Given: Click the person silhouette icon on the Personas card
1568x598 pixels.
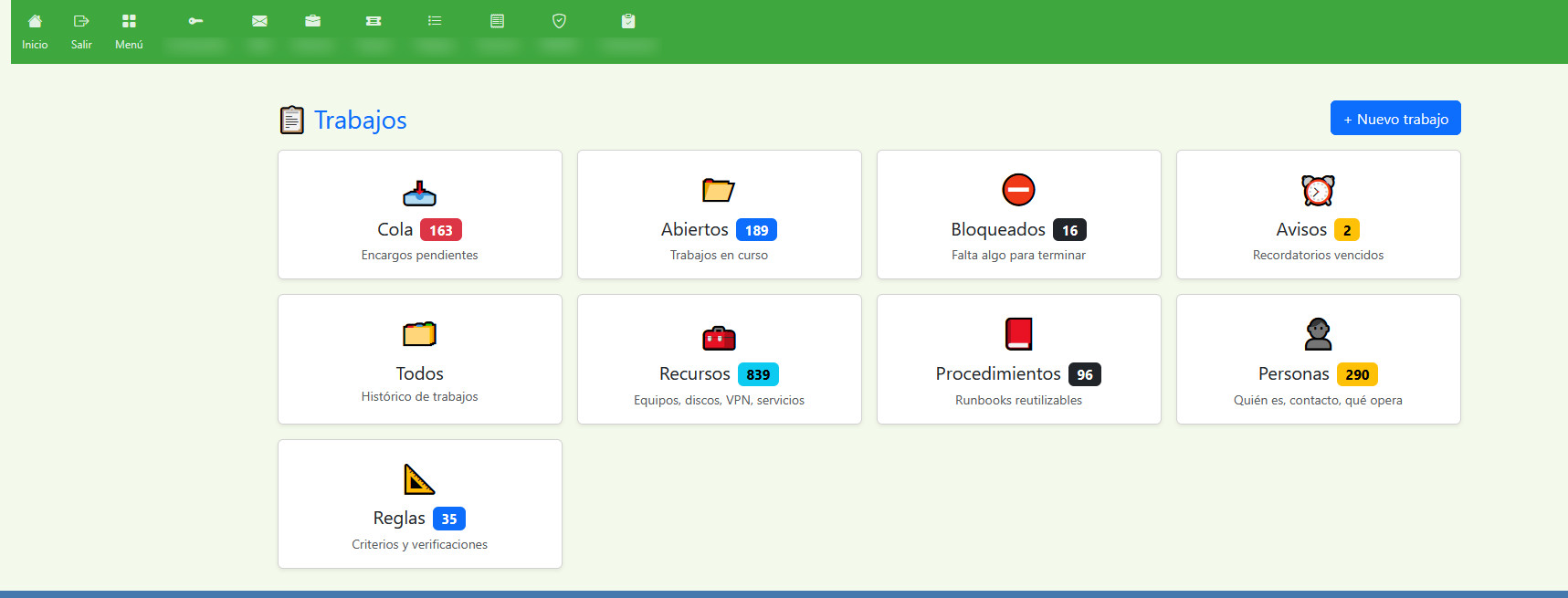Looking at the screenshot, I should [1318, 334].
